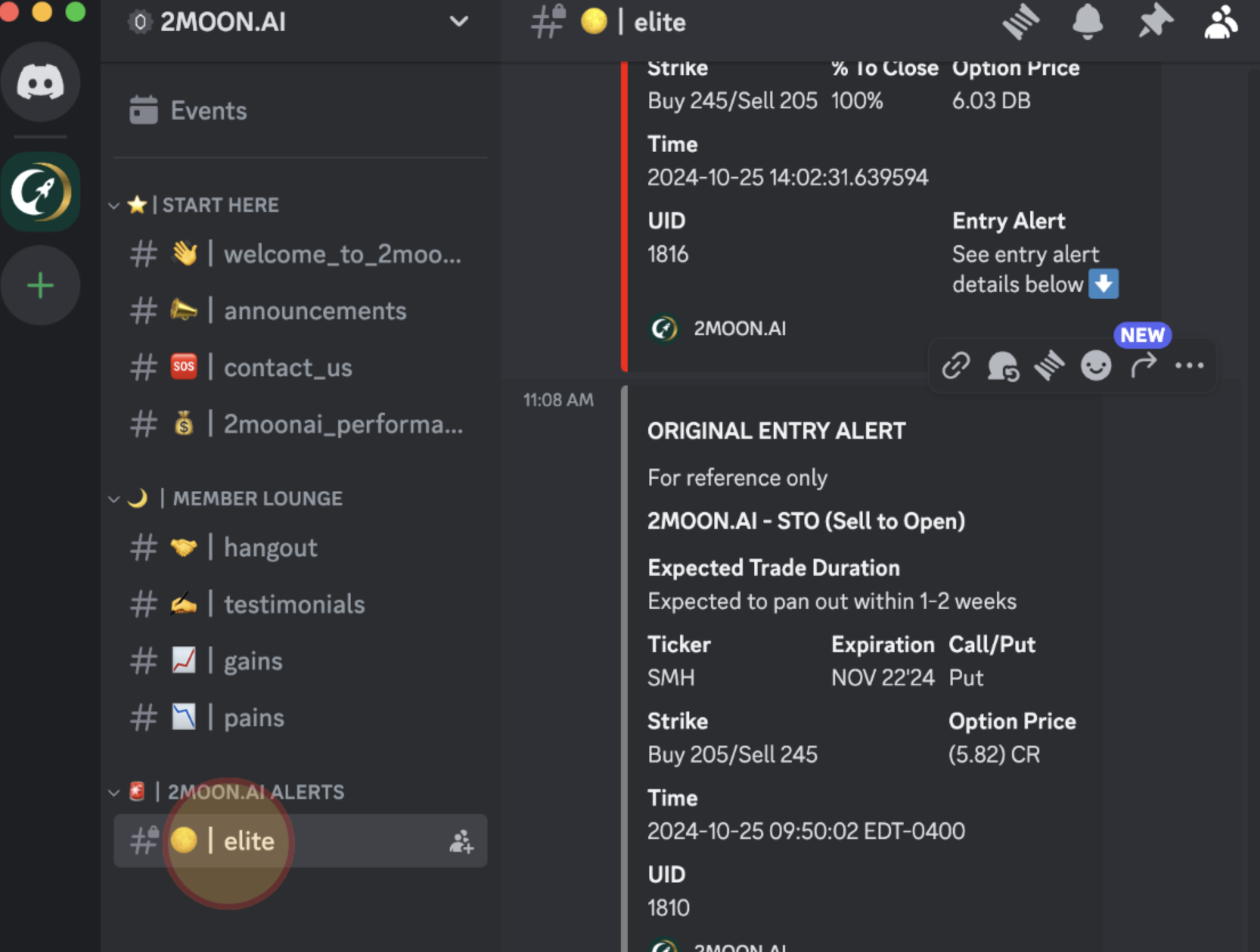Open the gains channel

tap(253, 661)
